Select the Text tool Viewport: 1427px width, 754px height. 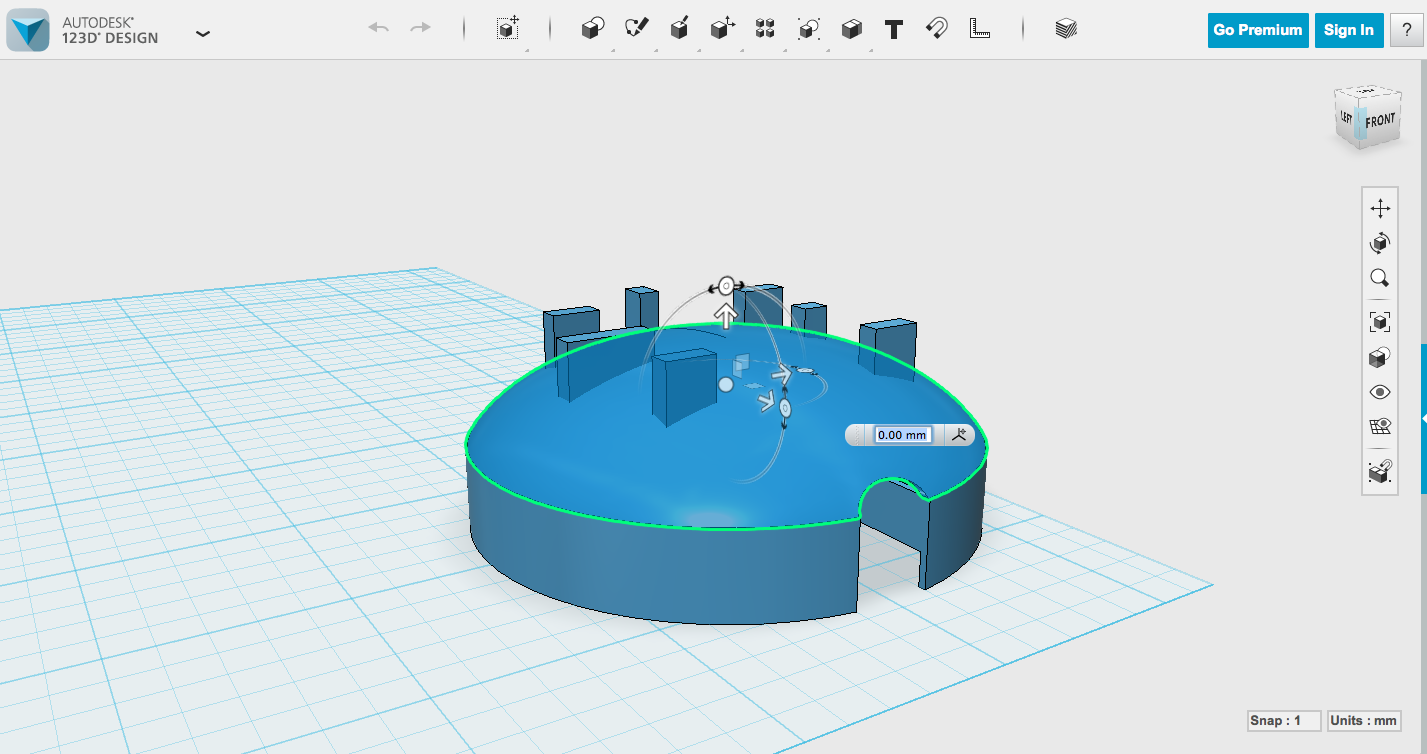pos(892,28)
